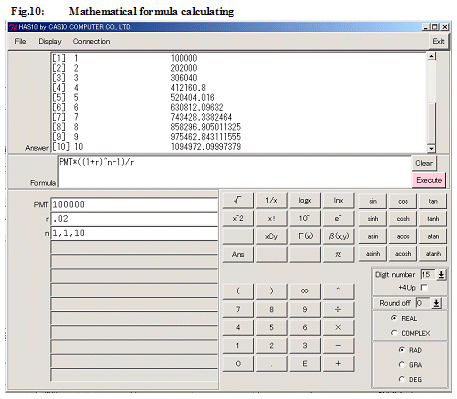Click the Answer list scroll down arrow
The image size is (457, 399).
tap(431, 148)
